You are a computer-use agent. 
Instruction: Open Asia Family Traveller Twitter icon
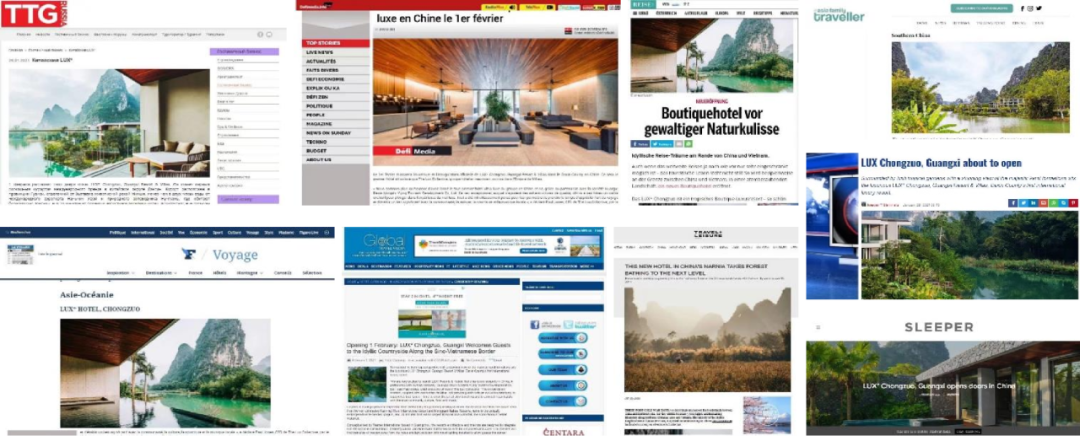coord(1039,8)
